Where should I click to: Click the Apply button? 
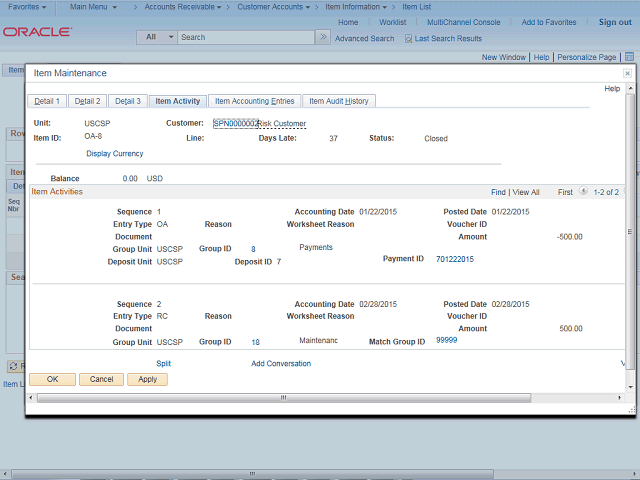click(147, 380)
